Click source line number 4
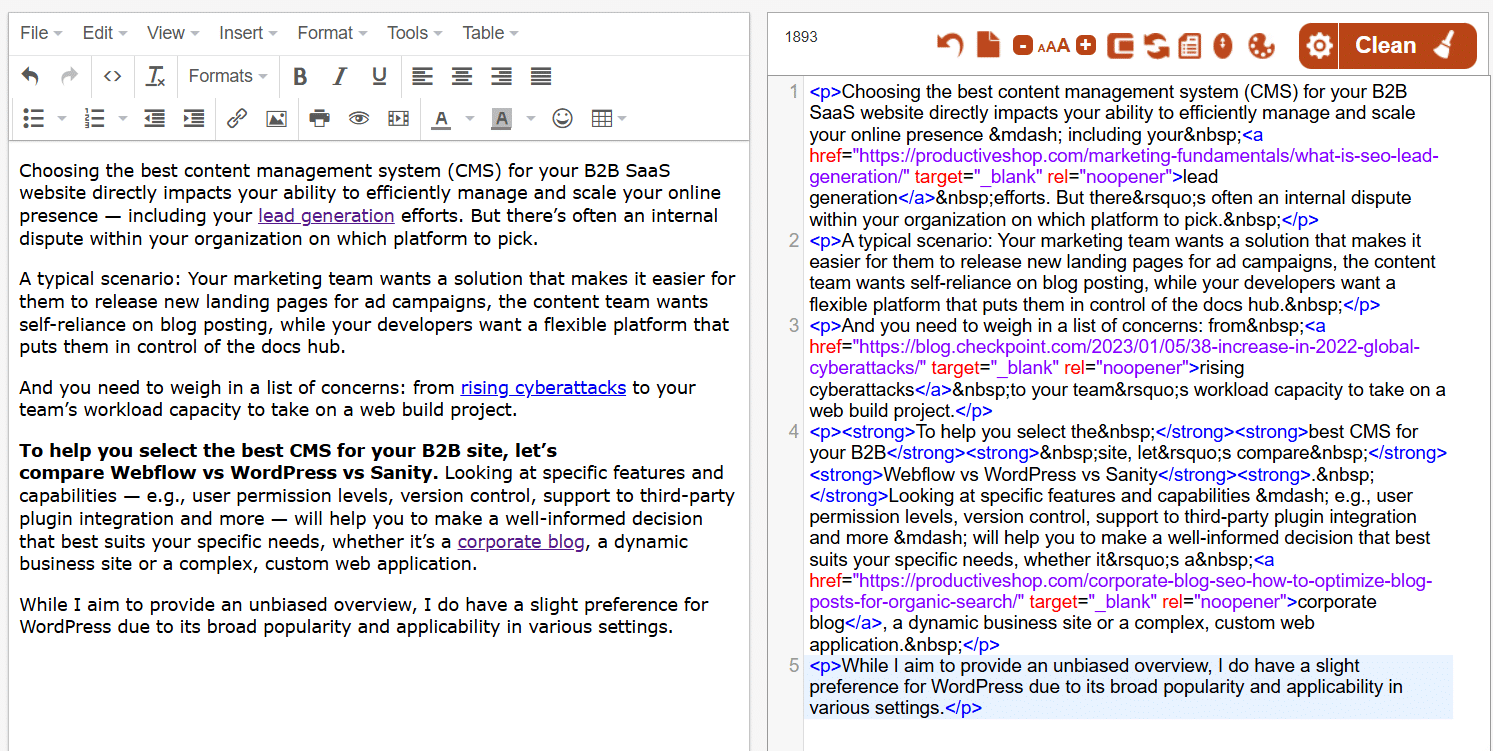The height and width of the screenshot is (751, 1493). coord(793,432)
